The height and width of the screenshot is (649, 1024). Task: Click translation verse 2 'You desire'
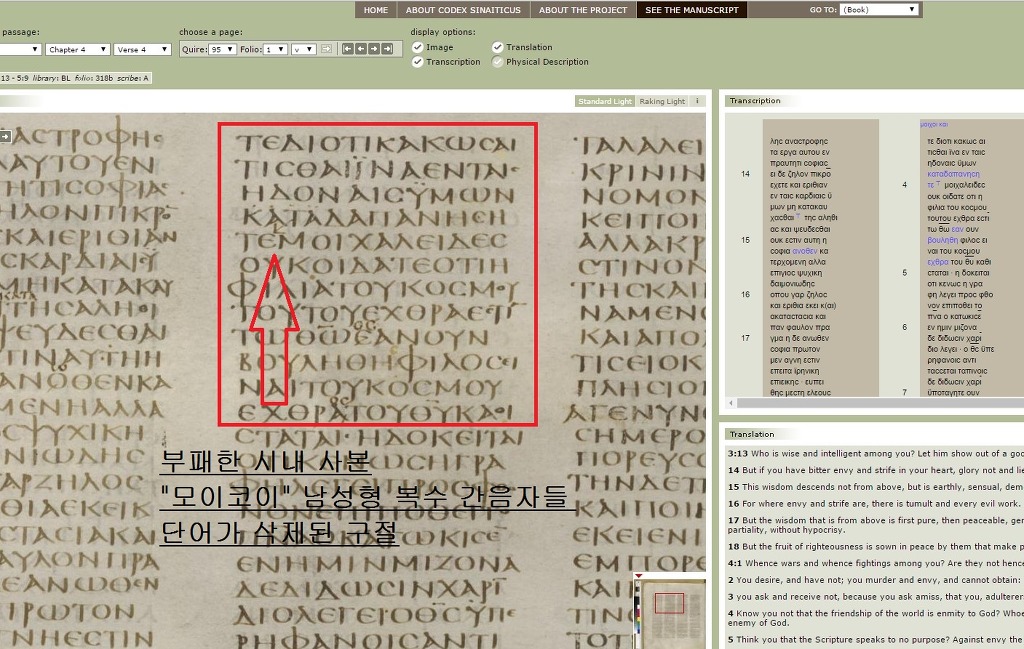pyautogui.click(x=876, y=580)
